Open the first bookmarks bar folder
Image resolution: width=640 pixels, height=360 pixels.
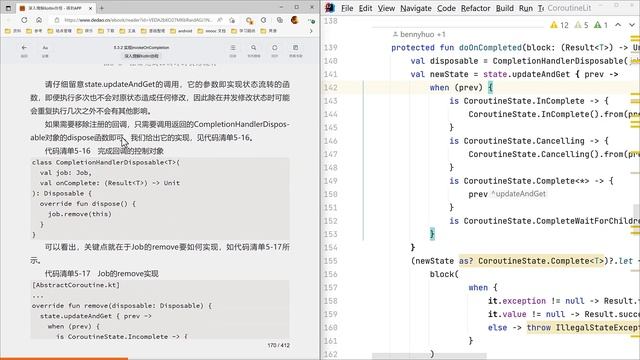[12, 31]
